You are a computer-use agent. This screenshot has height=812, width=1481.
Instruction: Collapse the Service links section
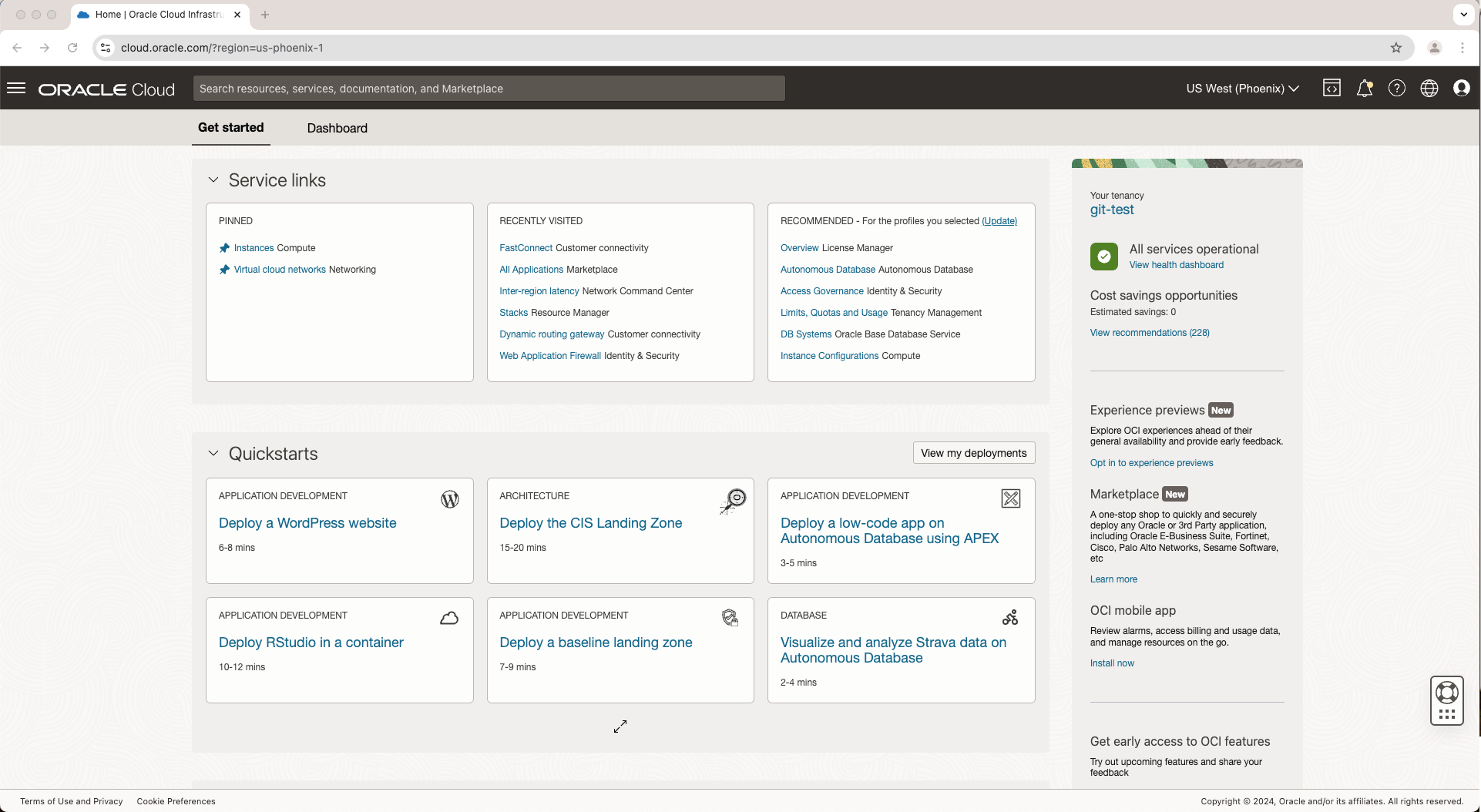[213, 180]
